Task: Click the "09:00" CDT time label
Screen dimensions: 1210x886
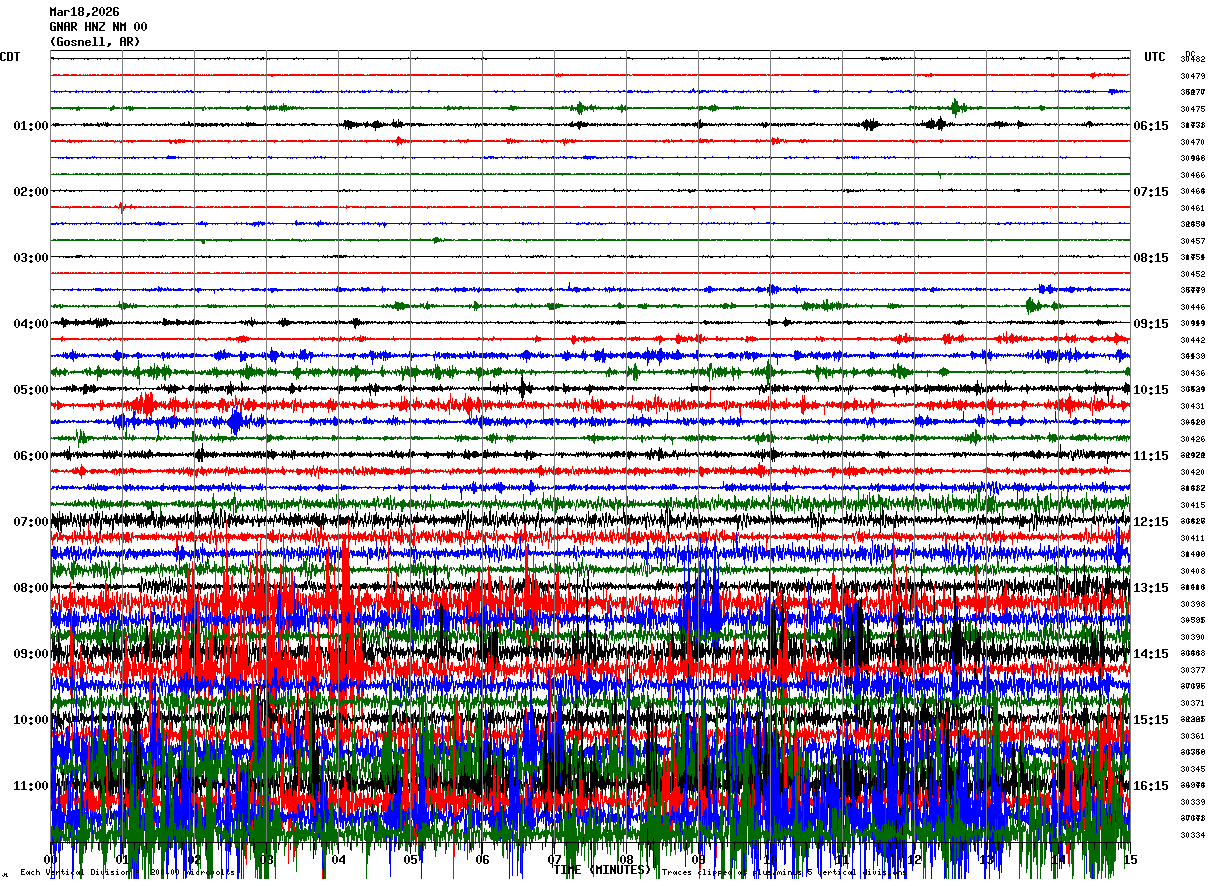Action: pyautogui.click(x=31, y=654)
